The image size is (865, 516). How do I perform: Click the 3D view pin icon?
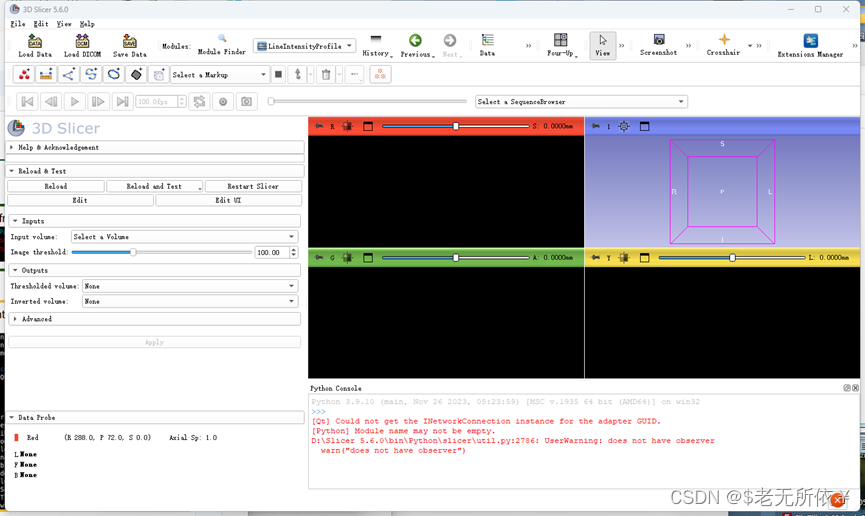[x=595, y=126]
